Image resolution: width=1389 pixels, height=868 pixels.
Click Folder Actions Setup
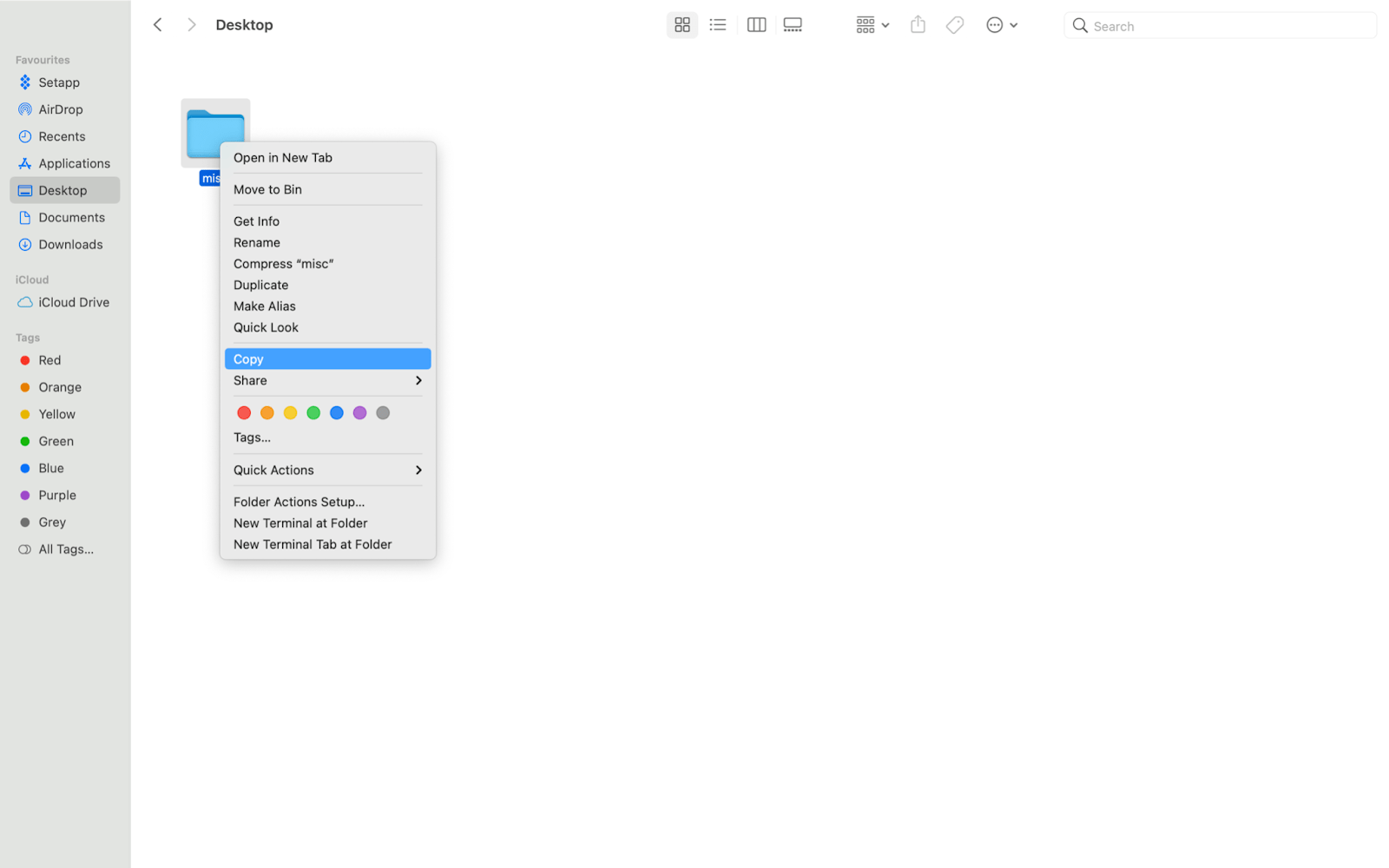298,502
